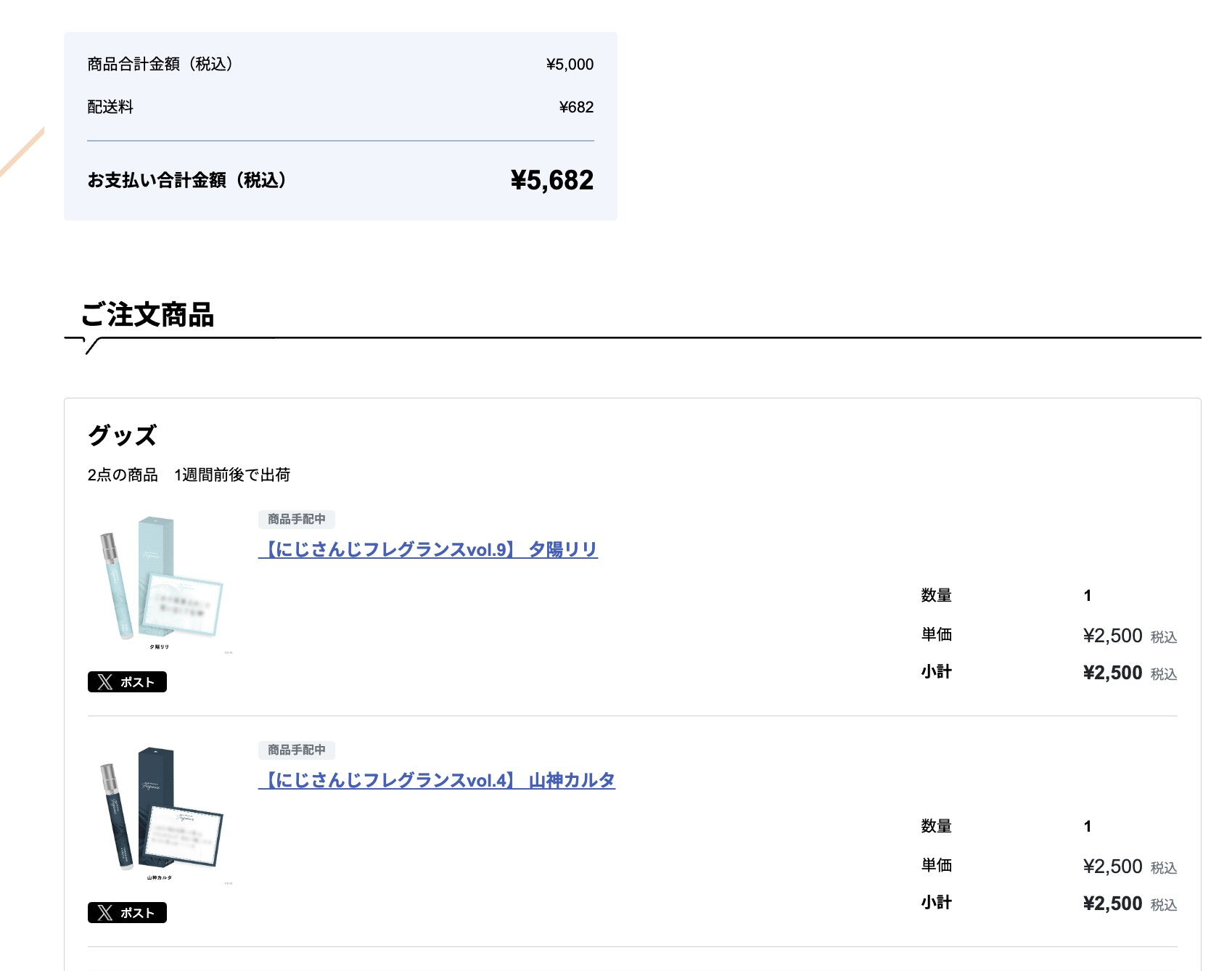Click the 配送料 label
This screenshot has height=971, width=1232.
110,107
